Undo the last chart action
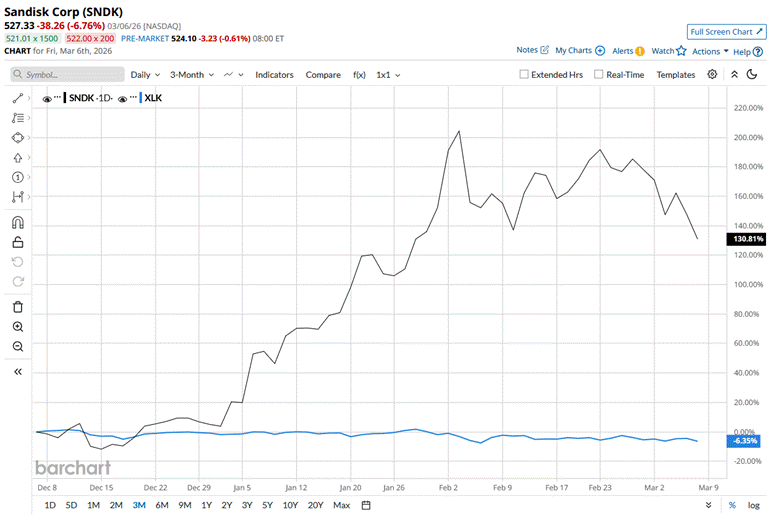This screenshot has height=515, width=779. click(18, 262)
